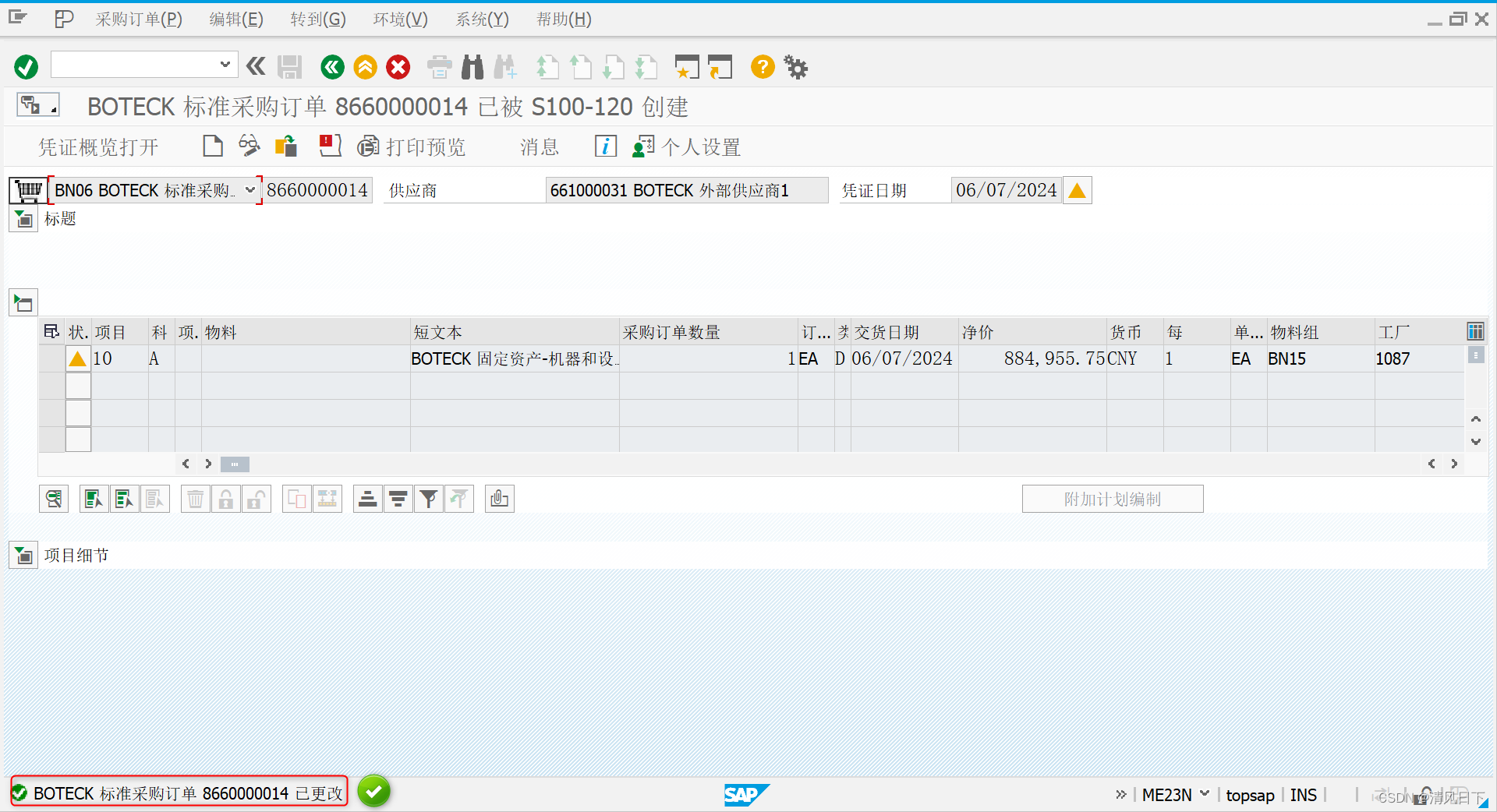Click the green Enter checkmark icon

point(26,67)
